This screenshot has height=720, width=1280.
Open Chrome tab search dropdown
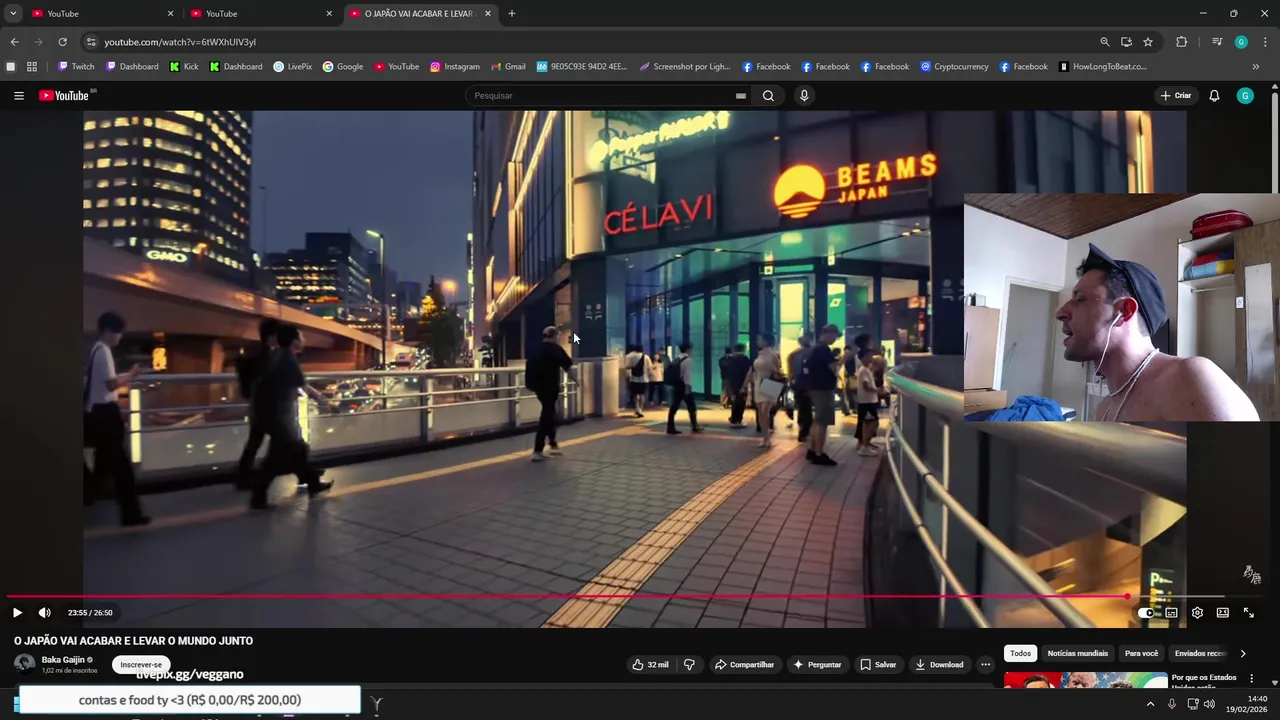point(13,13)
